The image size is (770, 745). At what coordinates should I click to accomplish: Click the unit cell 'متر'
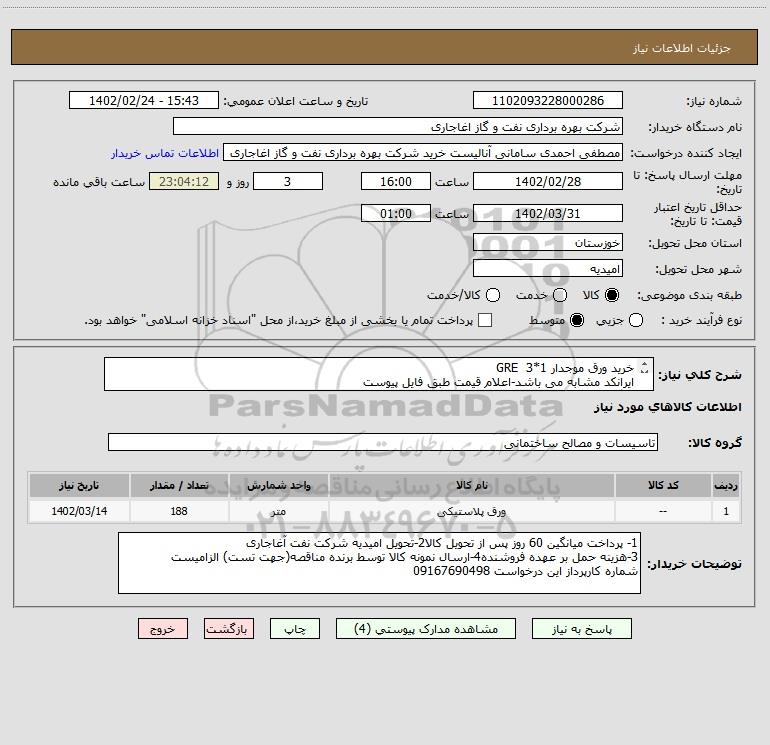(278, 511)
